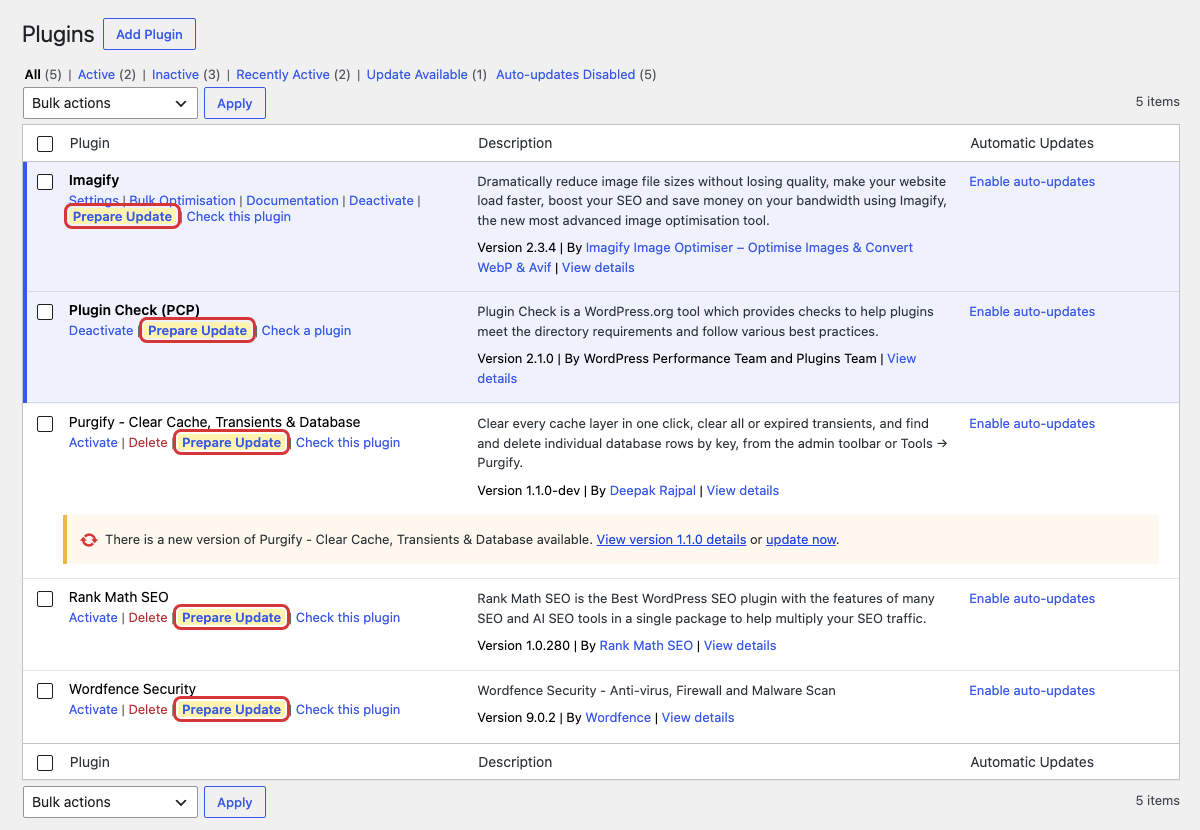Click the update icon in Purgify notice
This screenshot has height=830, width=1200.
pyautogui.click(x=89, y=540)
